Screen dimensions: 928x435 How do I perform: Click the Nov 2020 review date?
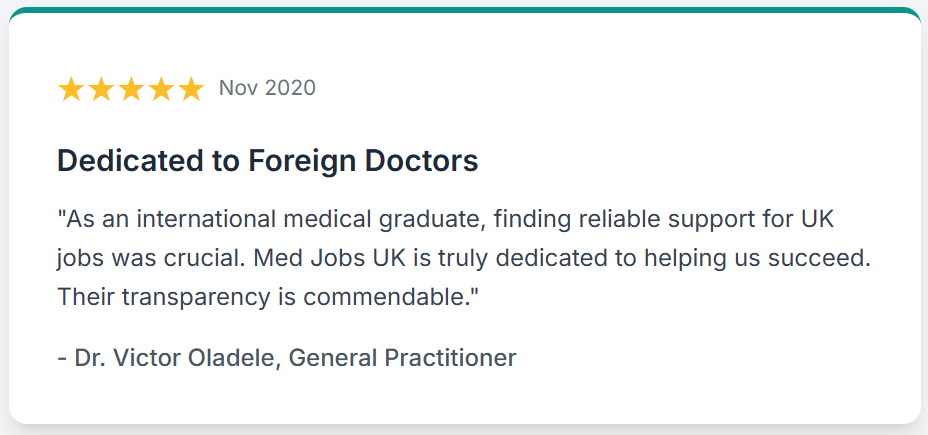click(267, 88)
